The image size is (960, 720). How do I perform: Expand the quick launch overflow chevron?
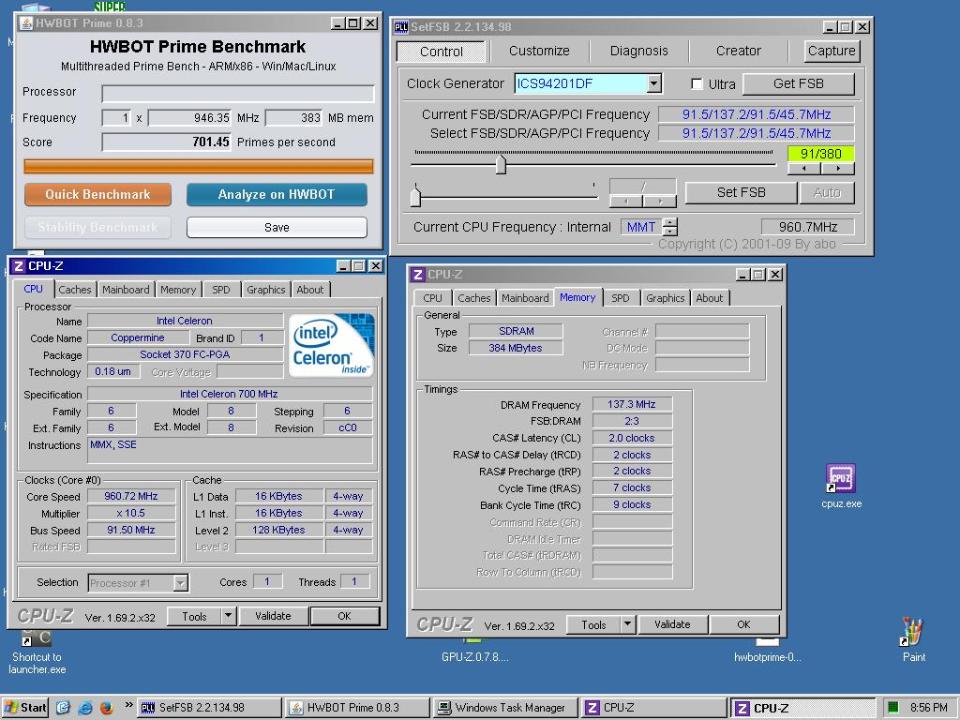[129, 705]
